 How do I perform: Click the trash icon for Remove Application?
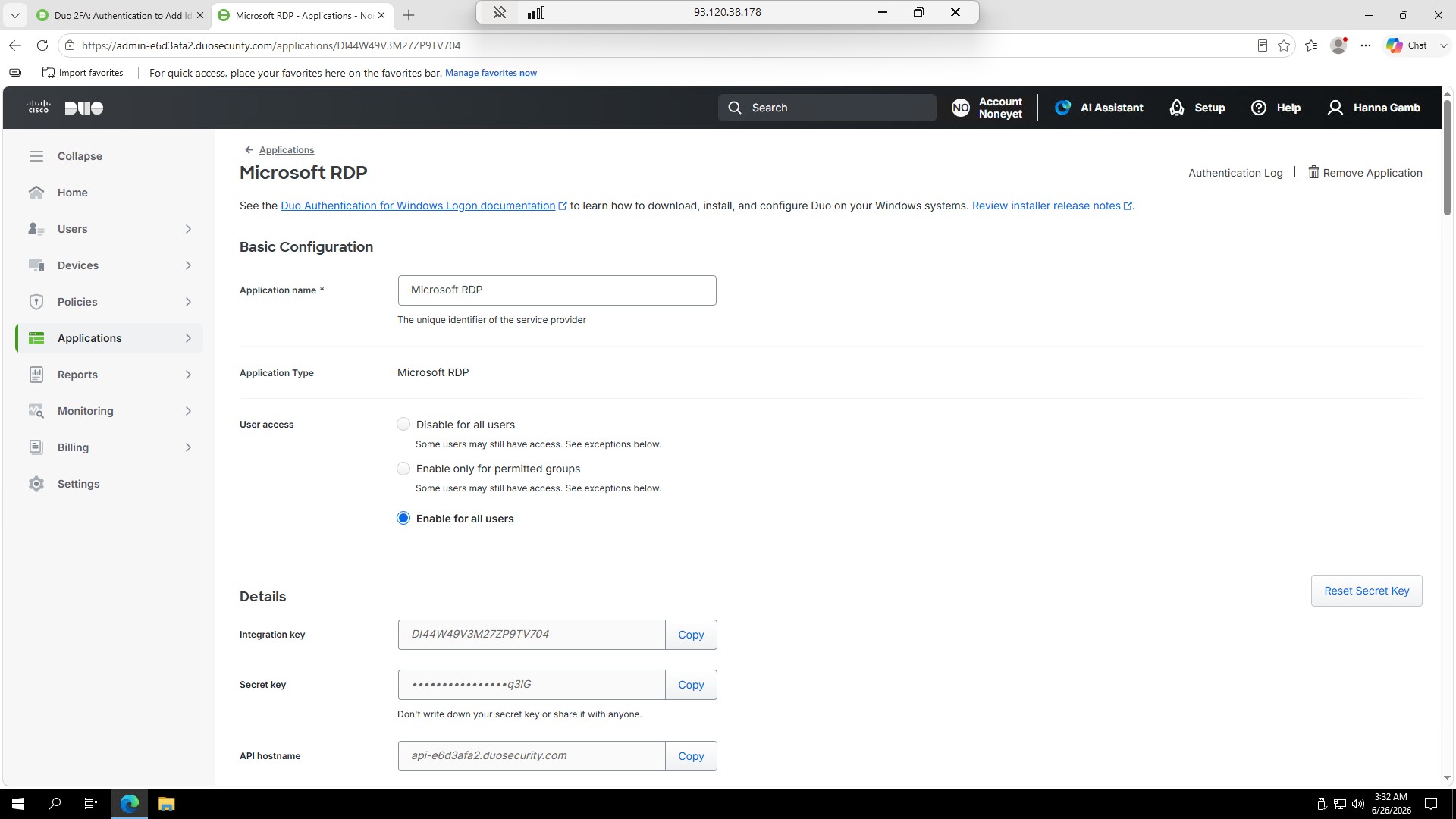point(1313,172)
